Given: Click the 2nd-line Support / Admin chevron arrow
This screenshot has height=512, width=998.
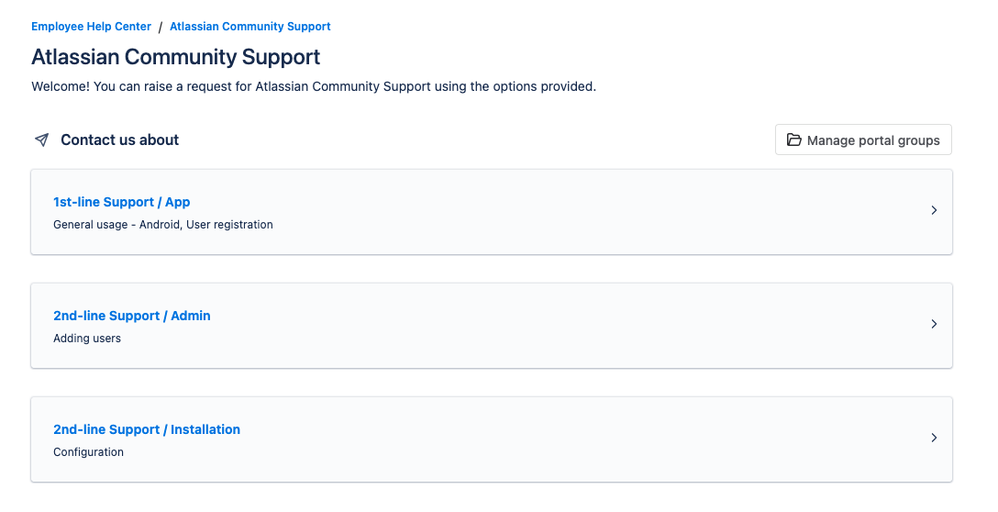Looking at the screenshot, I should coord(934,324).
